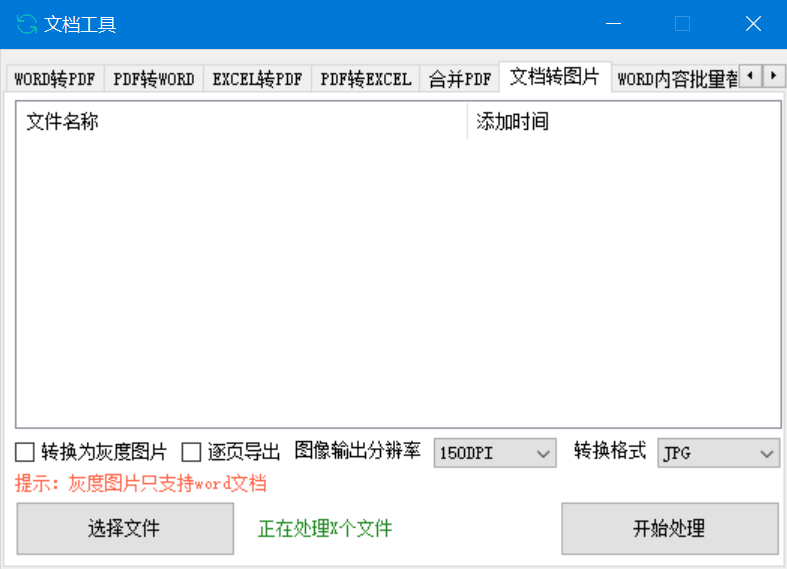The image size is (787, 569).
Task: Open the EXCEL转PDF tab
Action: 257,79
